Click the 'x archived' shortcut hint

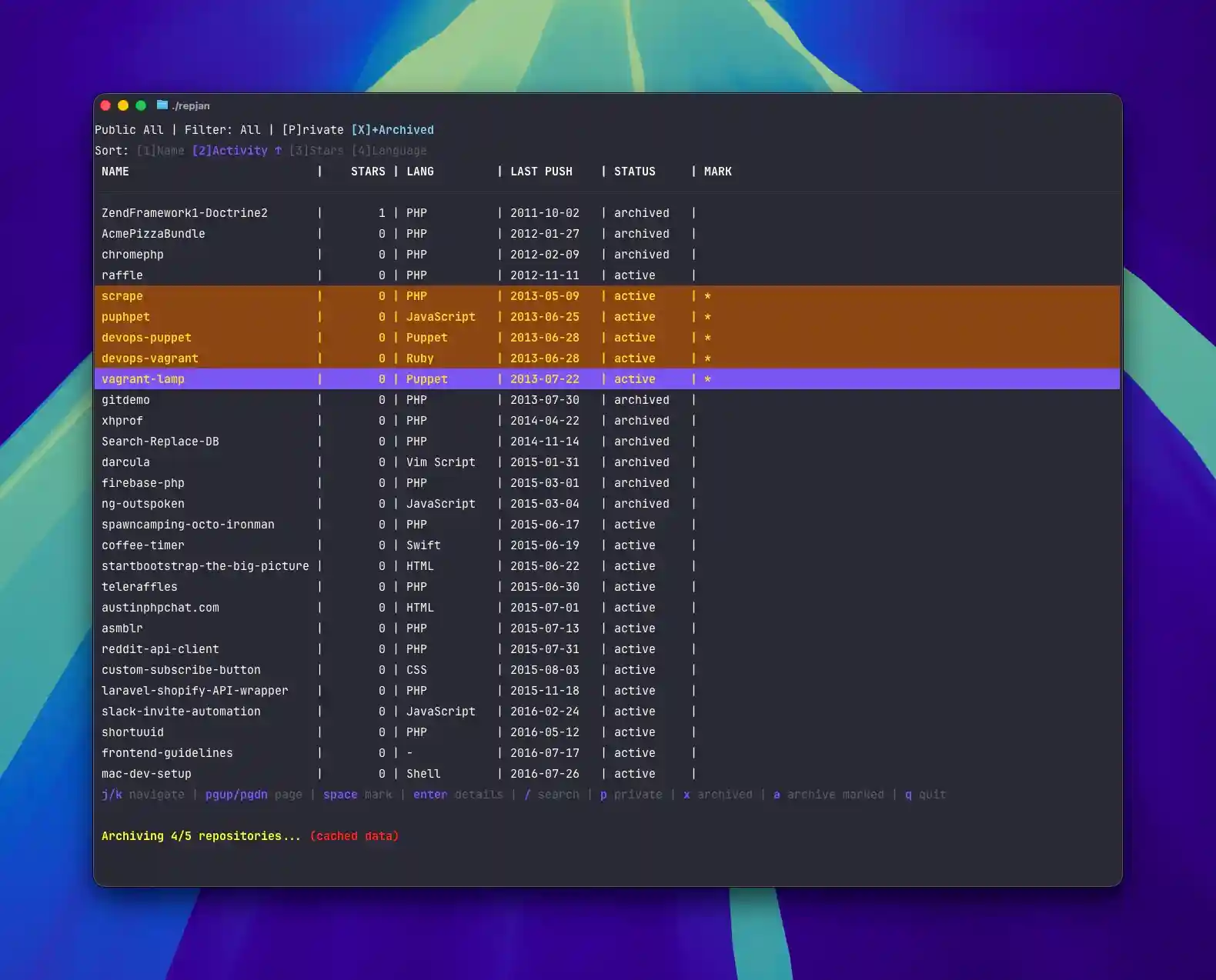click(718, 795)
